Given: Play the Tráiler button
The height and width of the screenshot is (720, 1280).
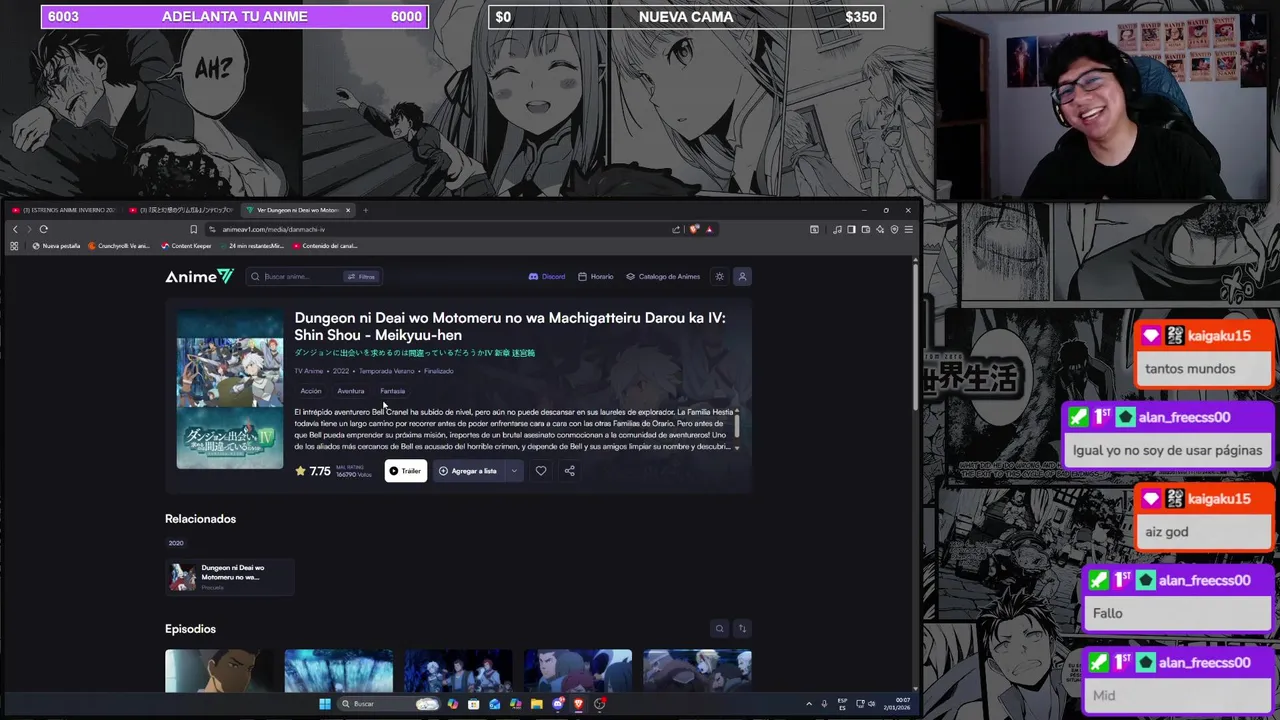Looking at the screenshot, I should [406, 471].
